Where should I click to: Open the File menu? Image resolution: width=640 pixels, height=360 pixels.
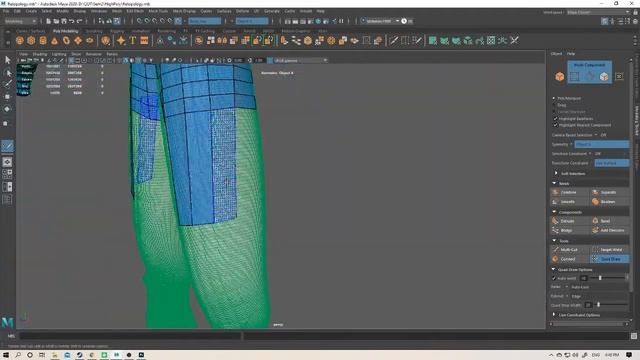(x=6, y=11)
